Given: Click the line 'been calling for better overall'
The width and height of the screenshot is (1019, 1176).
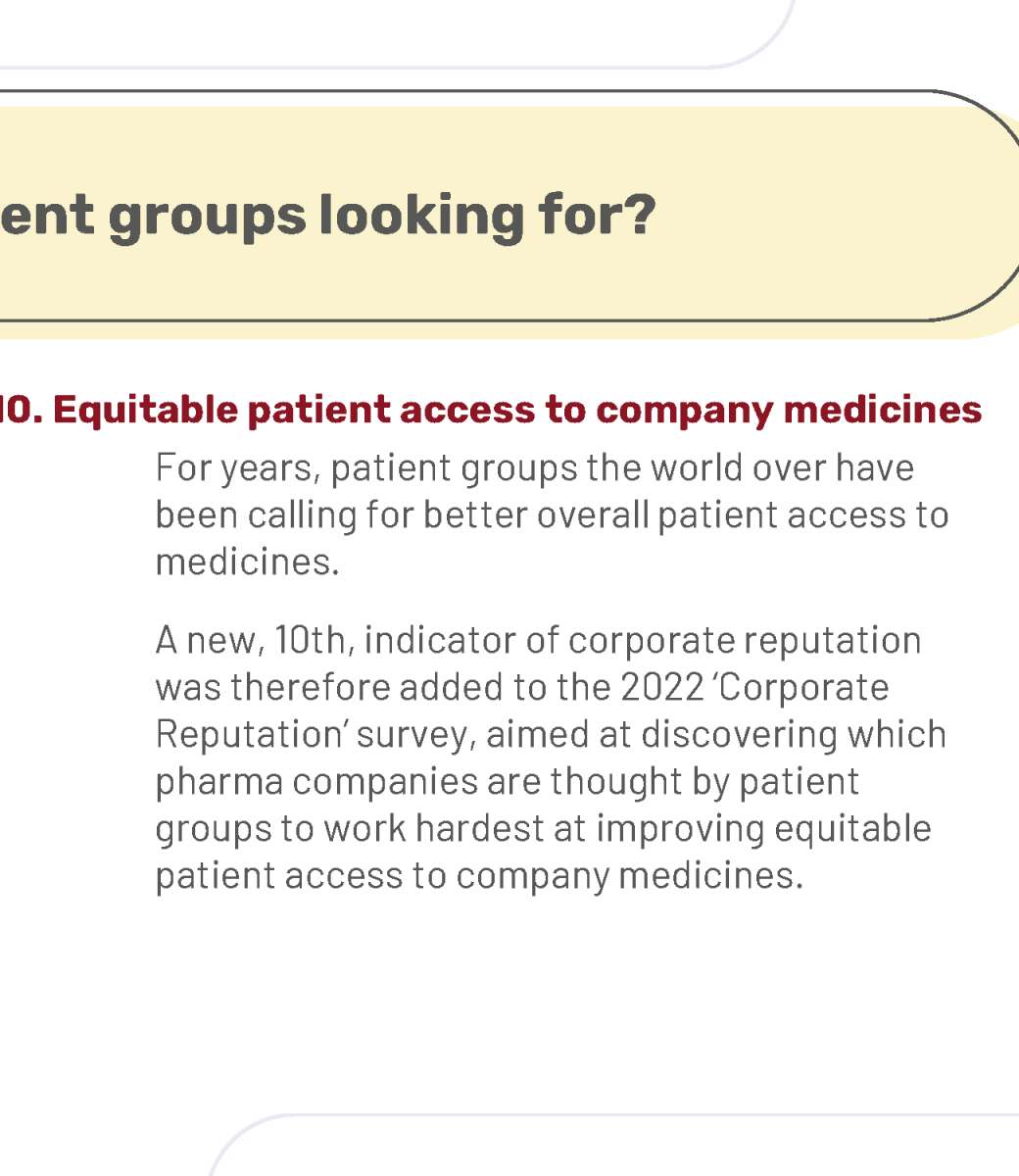Looking at the screenshot, I should tap(553, 515).
